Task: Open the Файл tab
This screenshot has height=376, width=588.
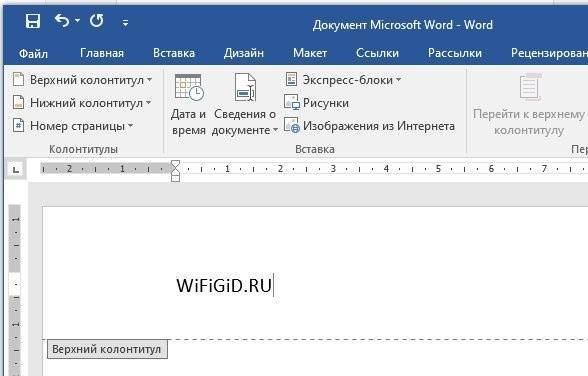Action: (x=33, y=54)
